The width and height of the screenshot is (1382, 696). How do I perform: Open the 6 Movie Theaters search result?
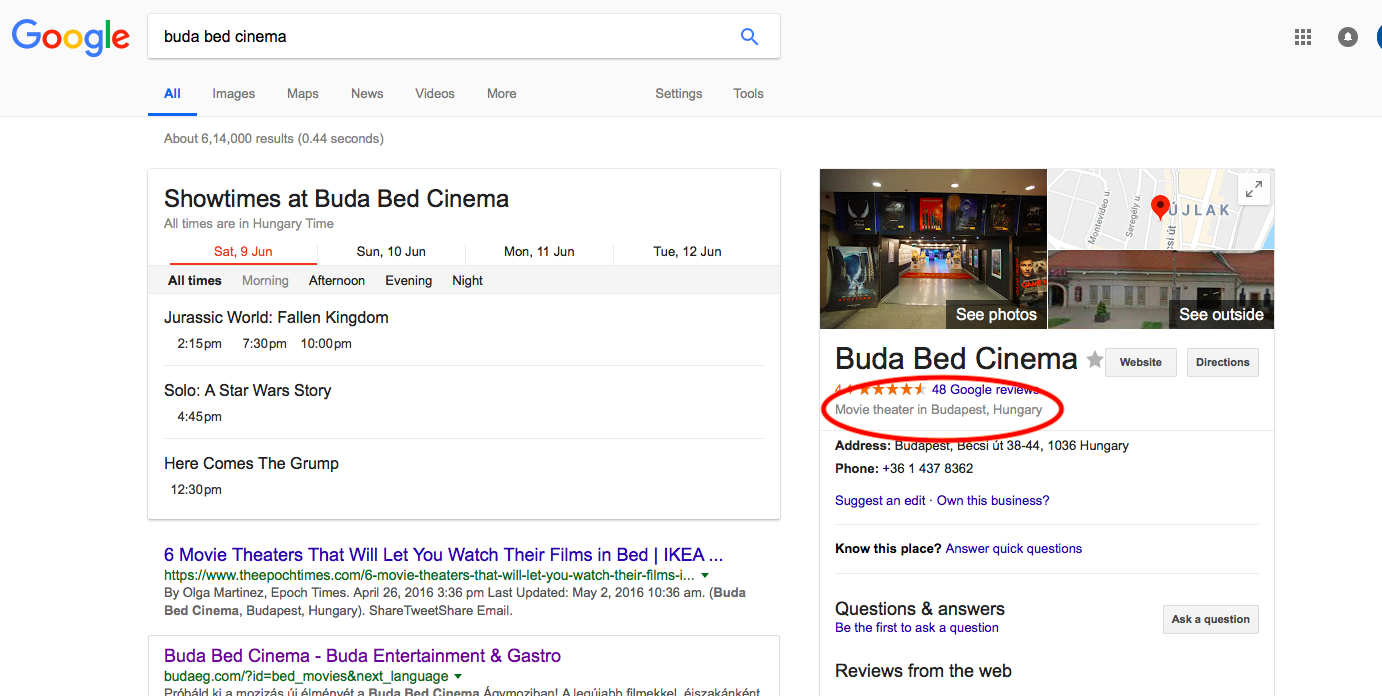click(x=443, y=554)
